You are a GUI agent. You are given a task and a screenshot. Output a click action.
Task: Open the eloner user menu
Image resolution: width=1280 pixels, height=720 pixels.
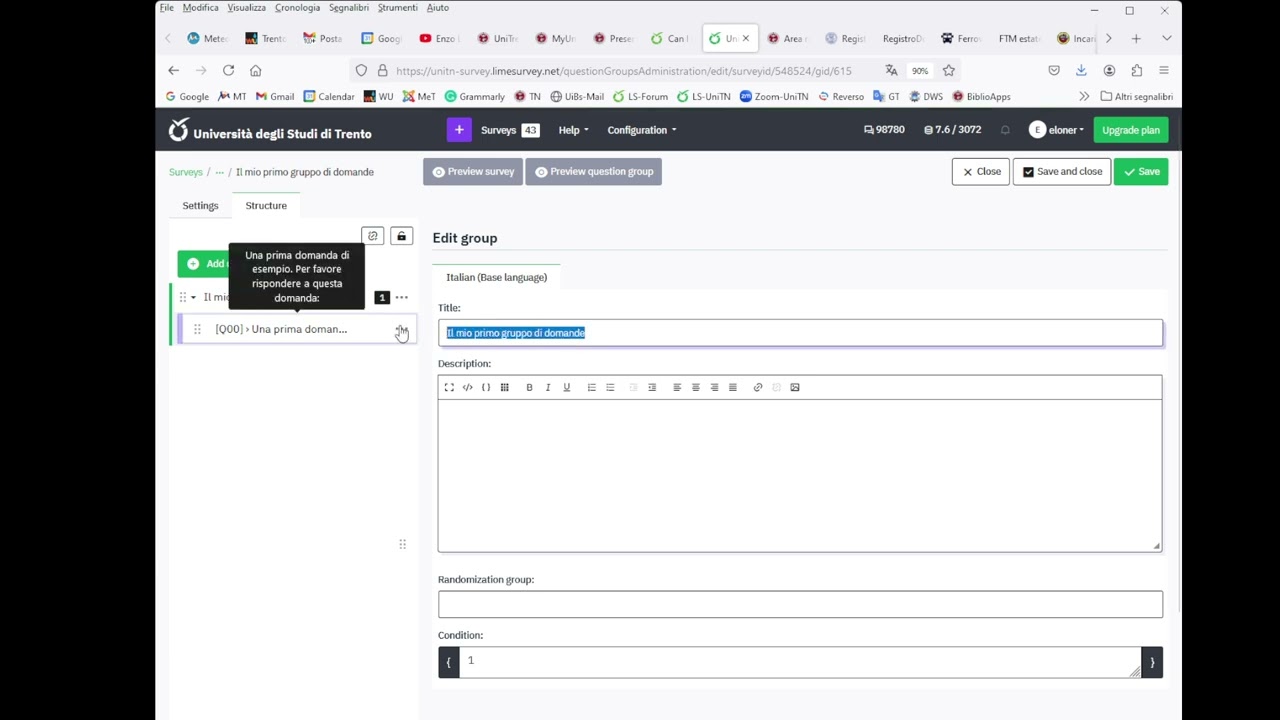pos(1057,130)
